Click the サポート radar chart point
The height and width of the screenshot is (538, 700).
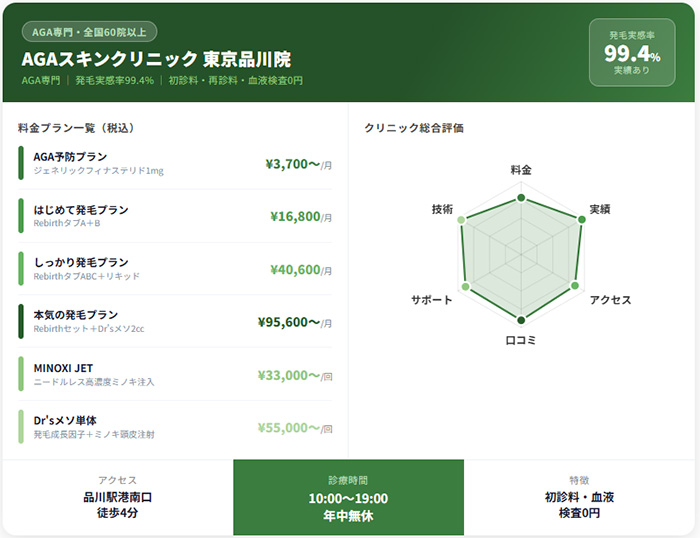point(465,287)
